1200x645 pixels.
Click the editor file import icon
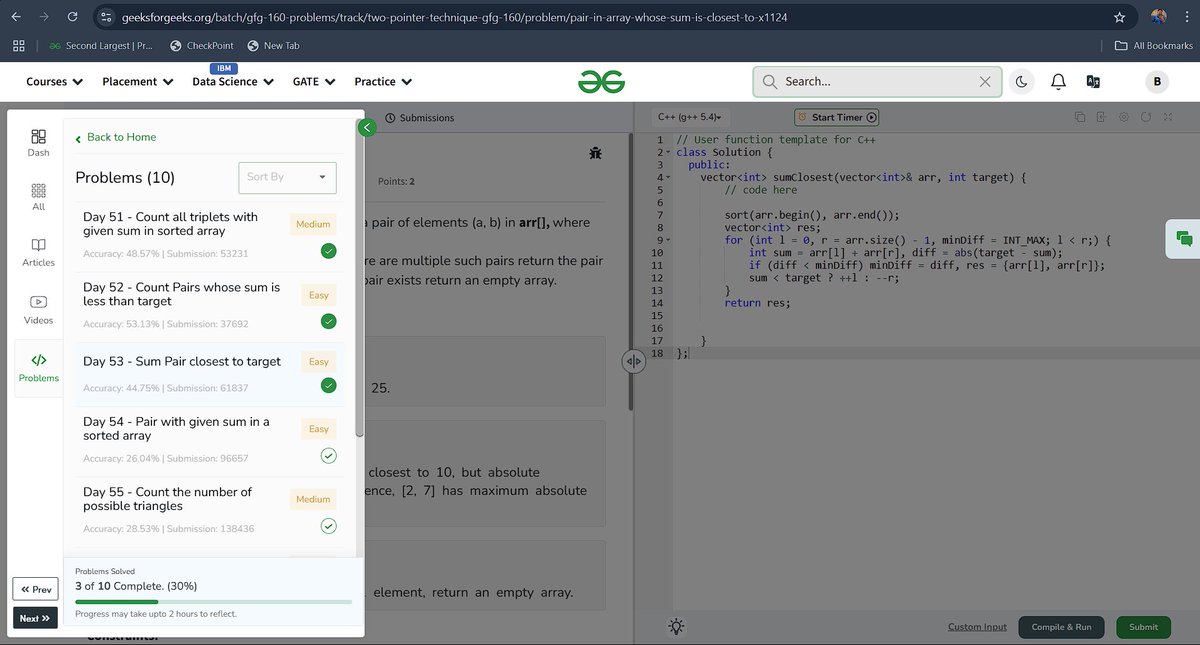coord(1101,117)
